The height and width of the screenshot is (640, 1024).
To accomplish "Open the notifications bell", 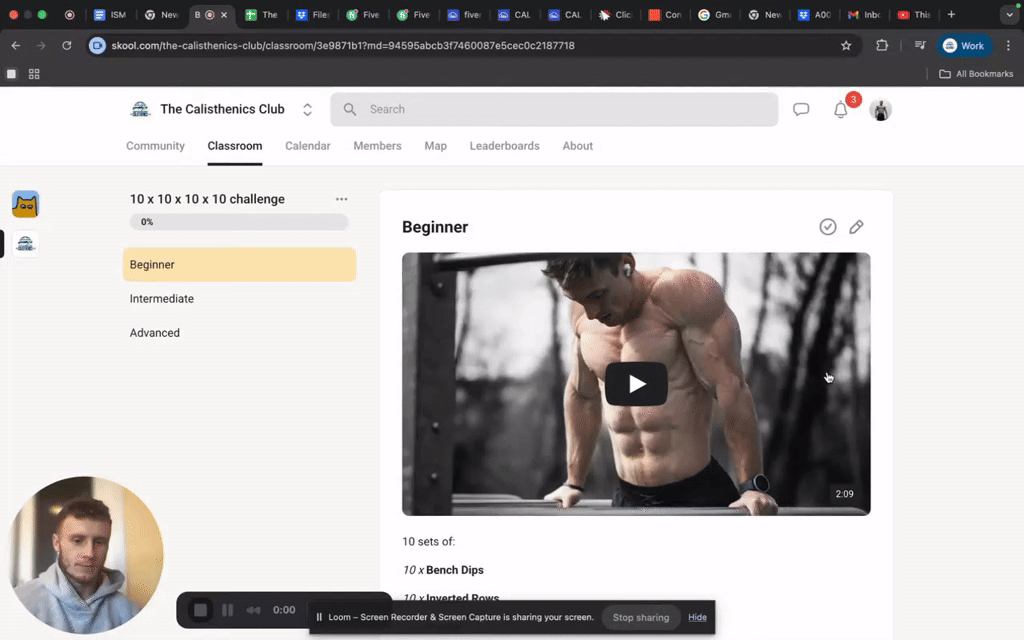I will coord(840,110).
